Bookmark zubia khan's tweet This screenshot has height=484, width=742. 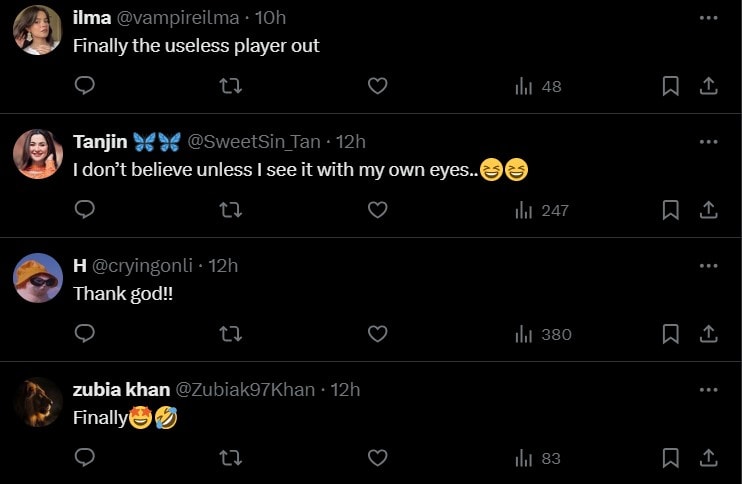pos(670,458)
